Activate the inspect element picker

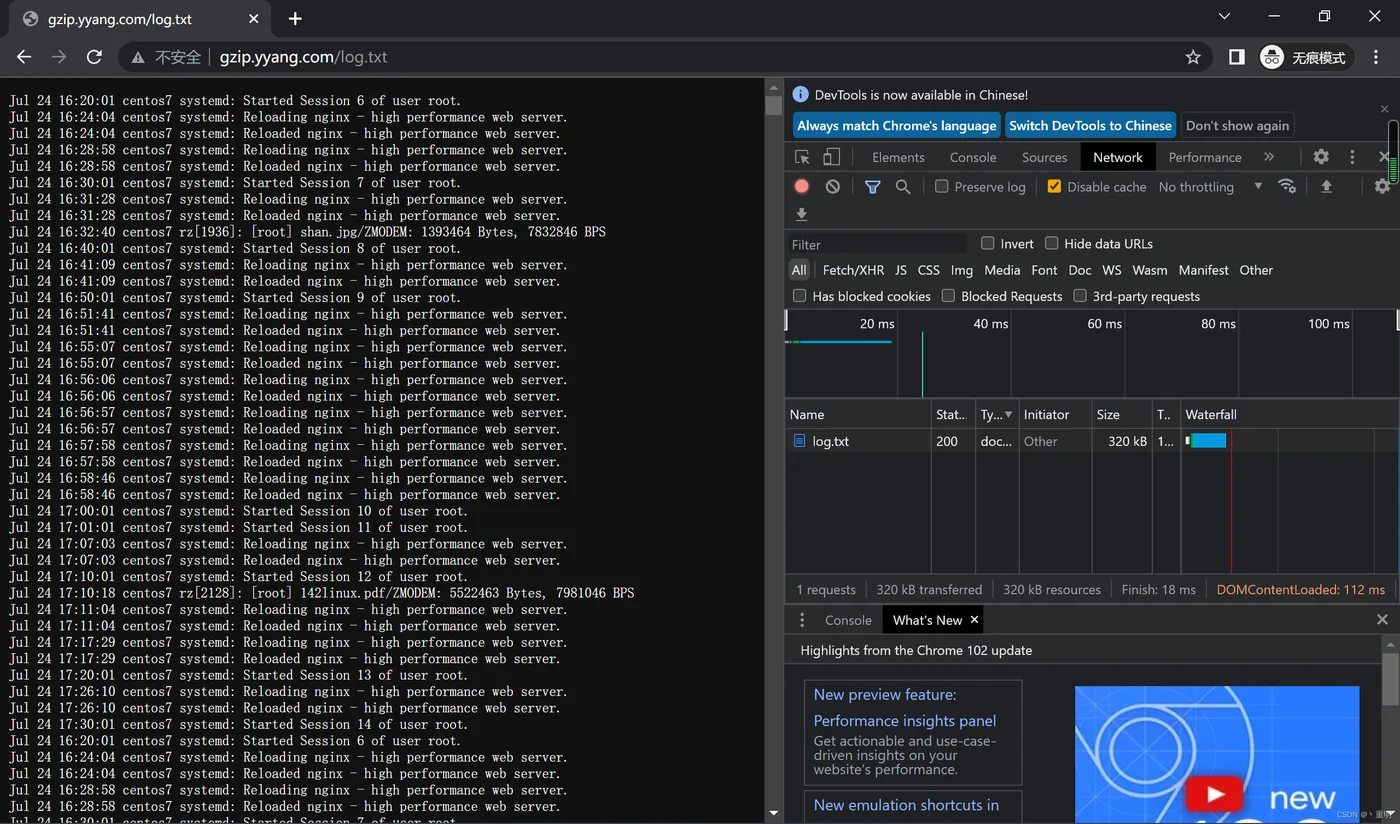802,157
